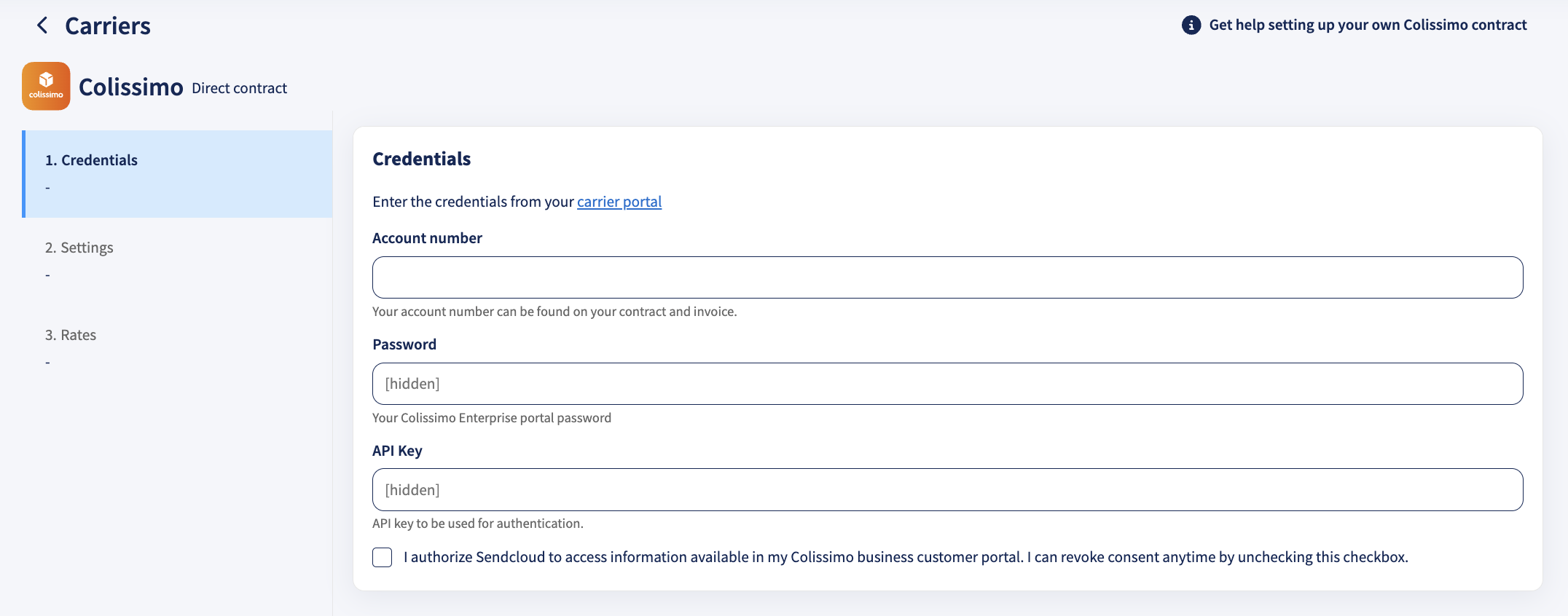Check the Sendcloud authorization checkbox

383,557
